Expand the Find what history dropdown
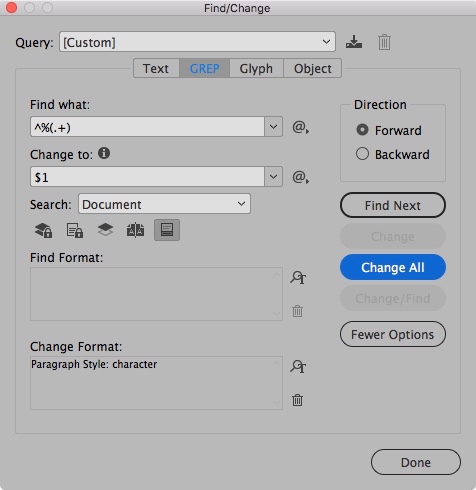476x490 pixels. click(x=273, y=127)
